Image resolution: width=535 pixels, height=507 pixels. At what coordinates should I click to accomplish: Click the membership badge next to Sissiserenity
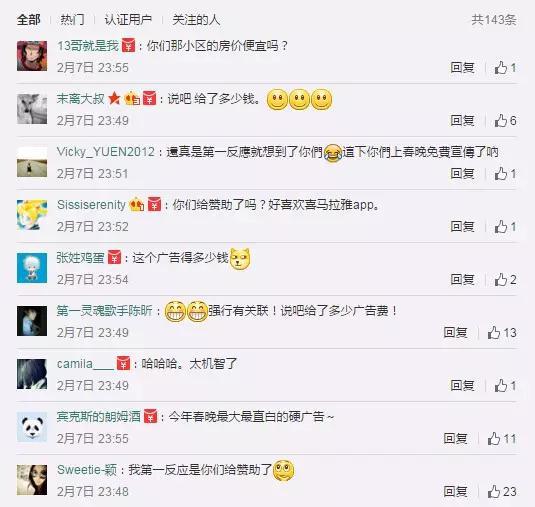tap(136, 205)
